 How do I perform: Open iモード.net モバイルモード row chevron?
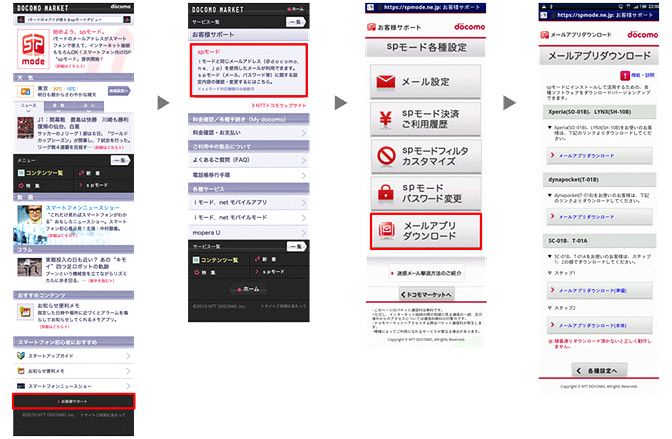303,218
